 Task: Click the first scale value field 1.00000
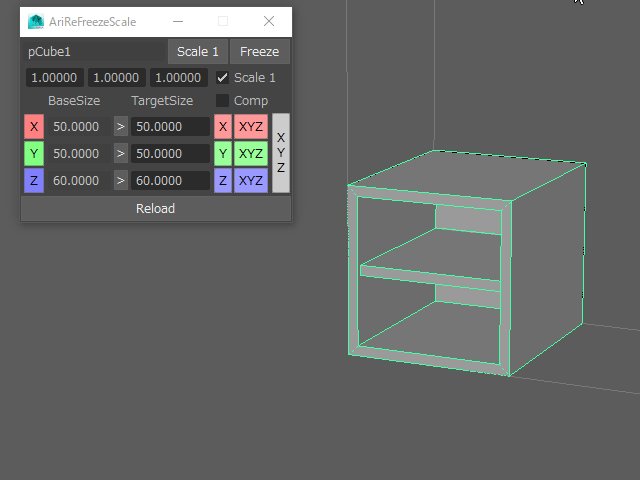(x=54, y=78)
